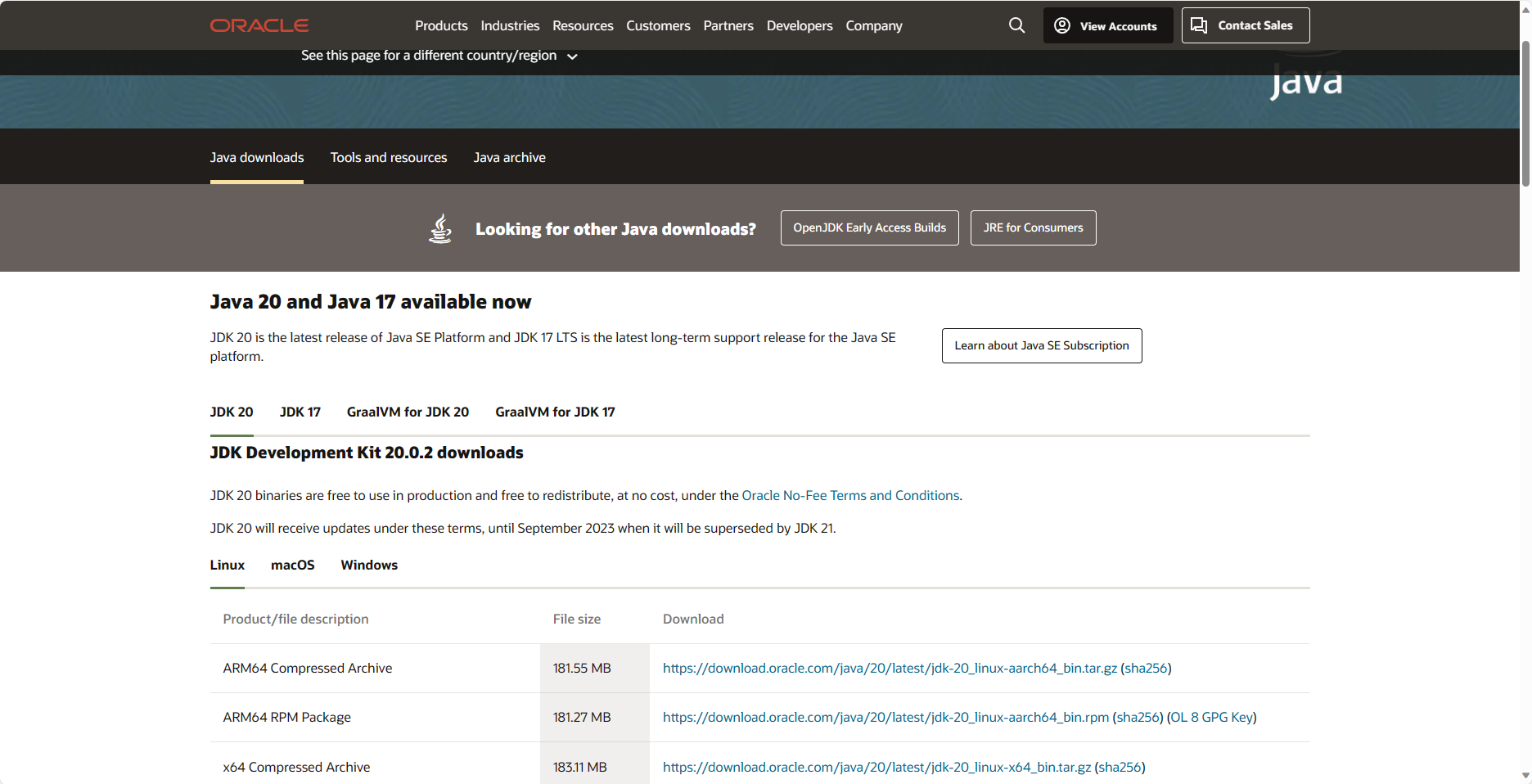Switch to Tools and resources tab

(389, 157)
